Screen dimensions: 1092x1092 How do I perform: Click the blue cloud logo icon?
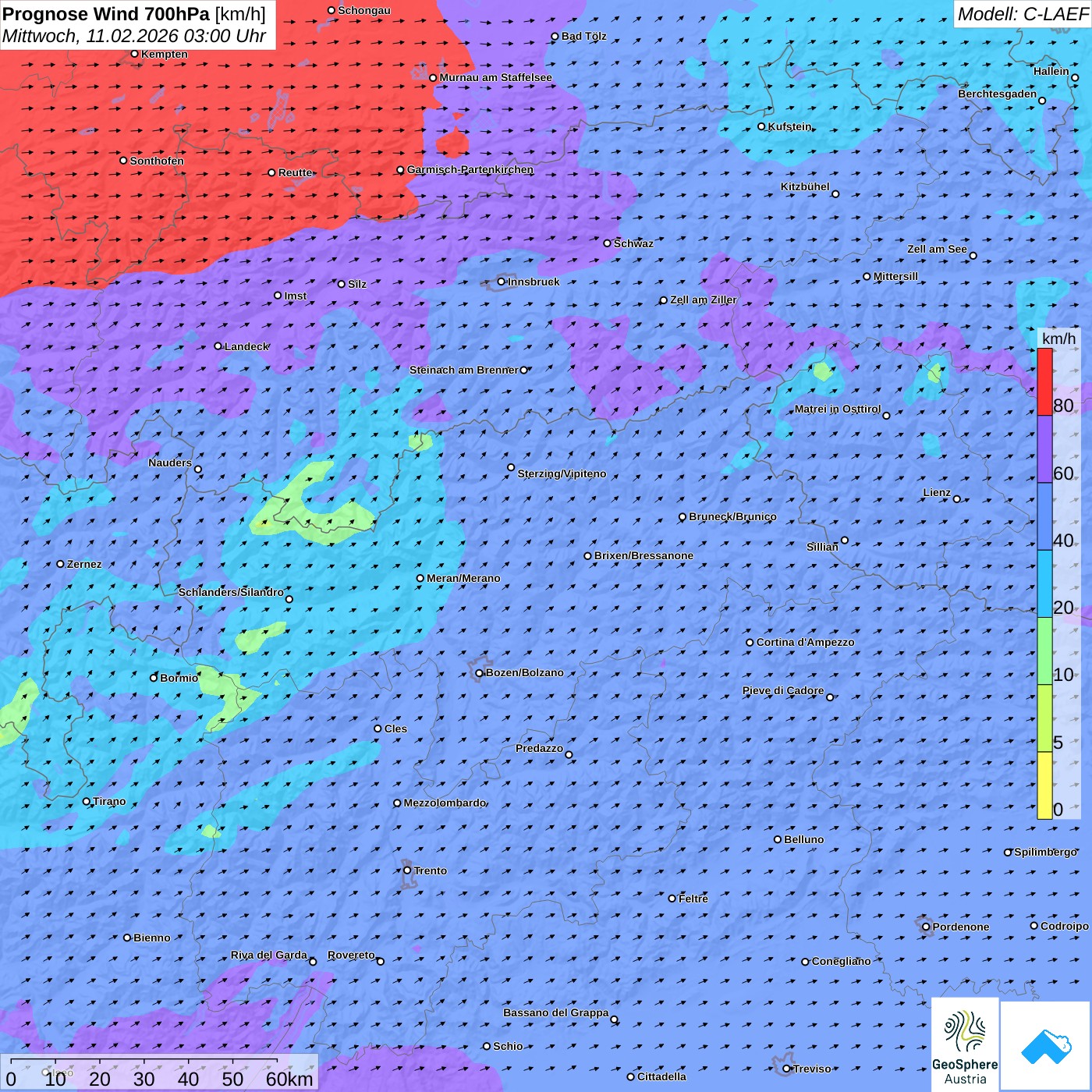[1046, 1047]
